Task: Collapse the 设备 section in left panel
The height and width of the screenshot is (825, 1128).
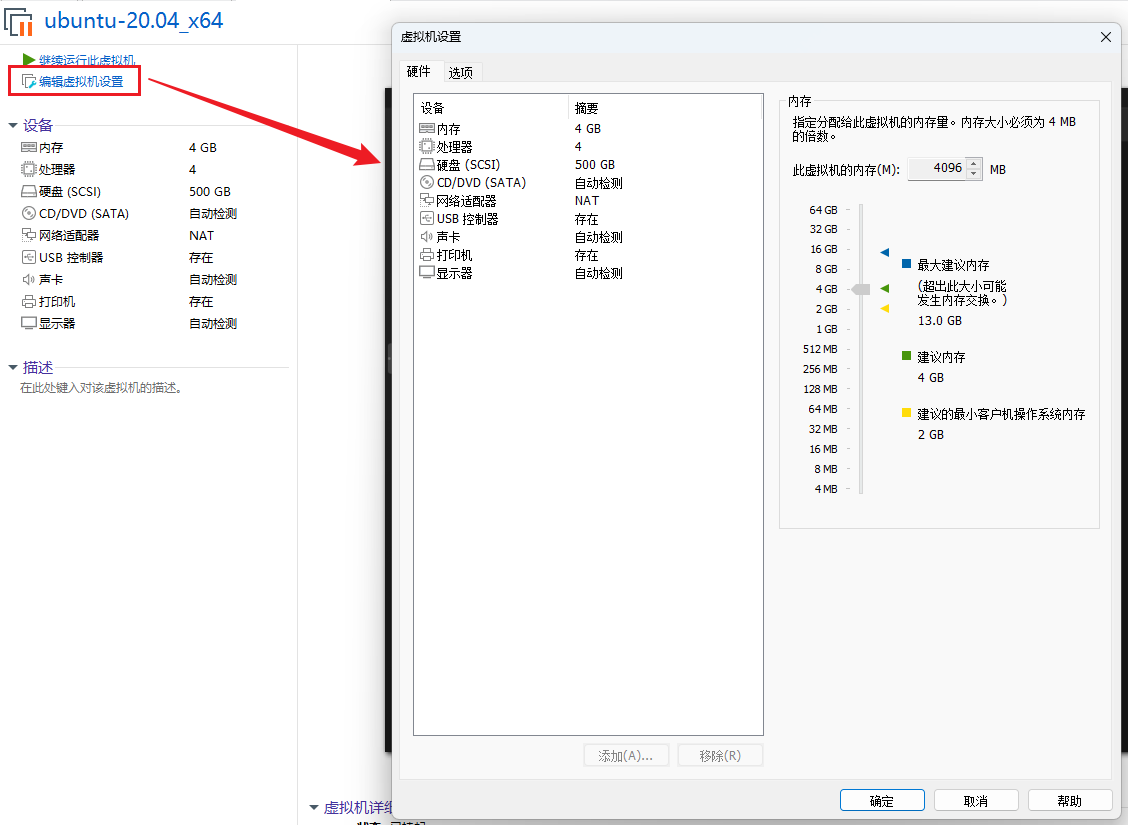Action: click(x=13, y=126)
